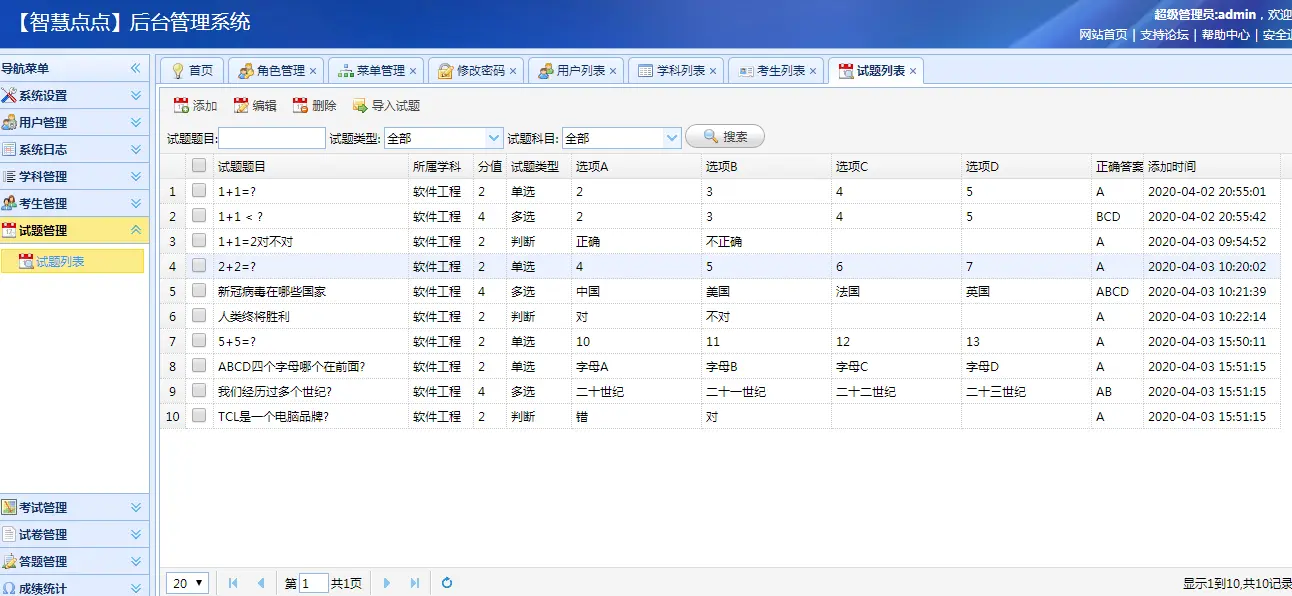Close the 考生列表 tab
Screen dimensions: 1292x596
[x=813, y=71]
